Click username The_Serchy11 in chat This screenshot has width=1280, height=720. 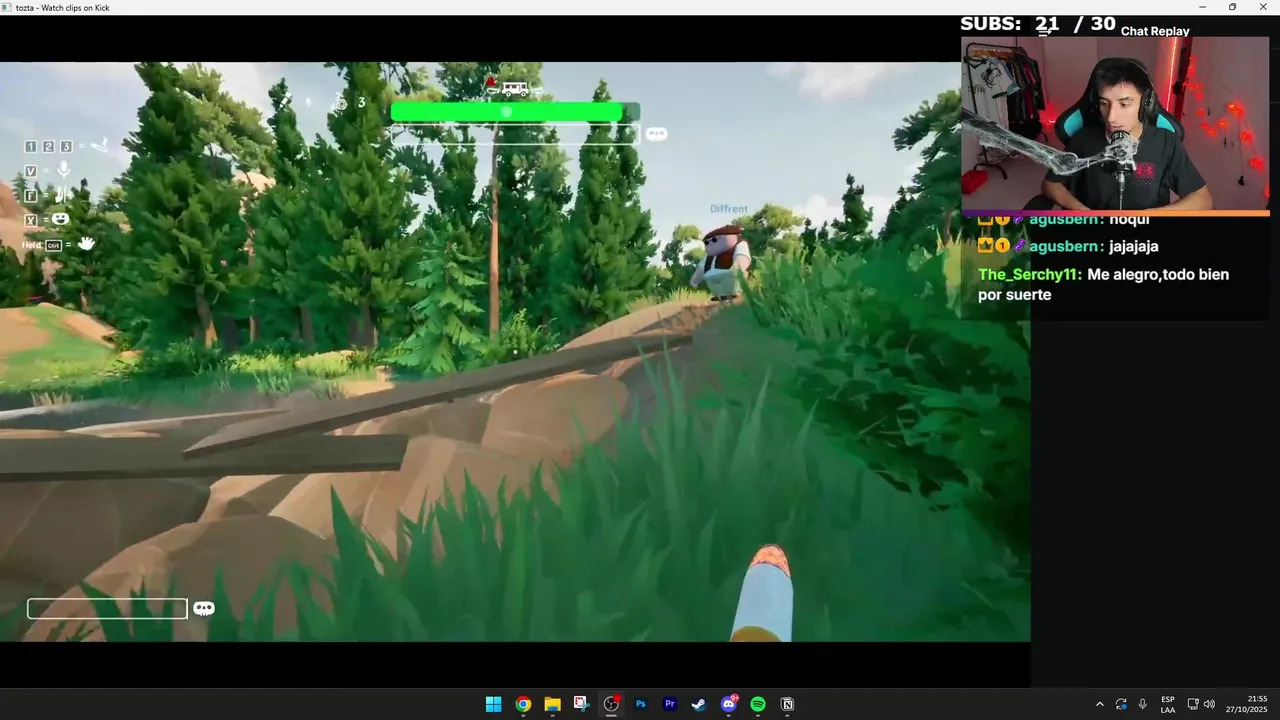pyautogui.click(x=1030, y=274)
